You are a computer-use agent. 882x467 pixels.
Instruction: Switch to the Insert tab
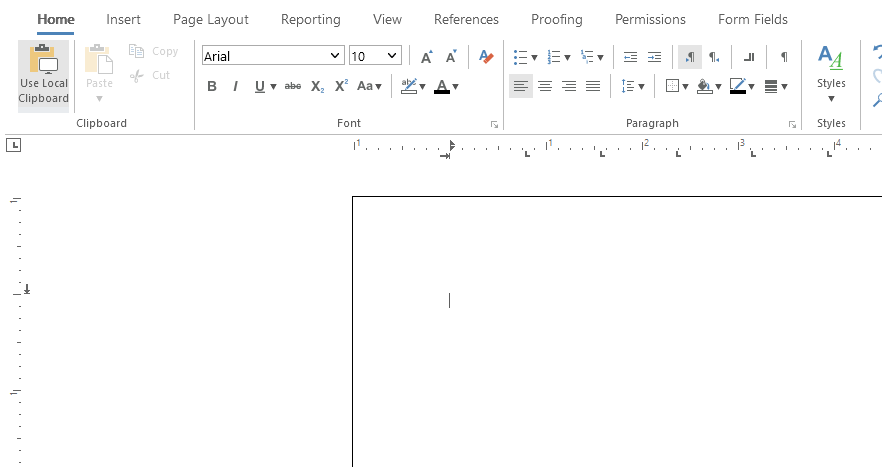click(123, 19)
